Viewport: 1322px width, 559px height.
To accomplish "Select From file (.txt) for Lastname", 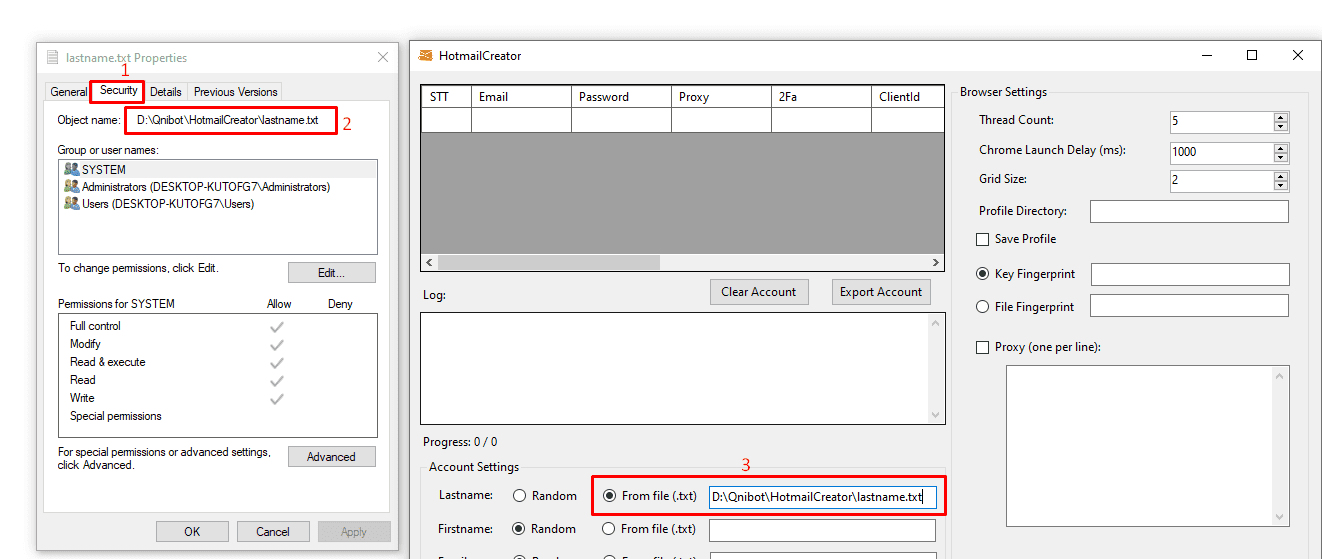I will (650, 496).
